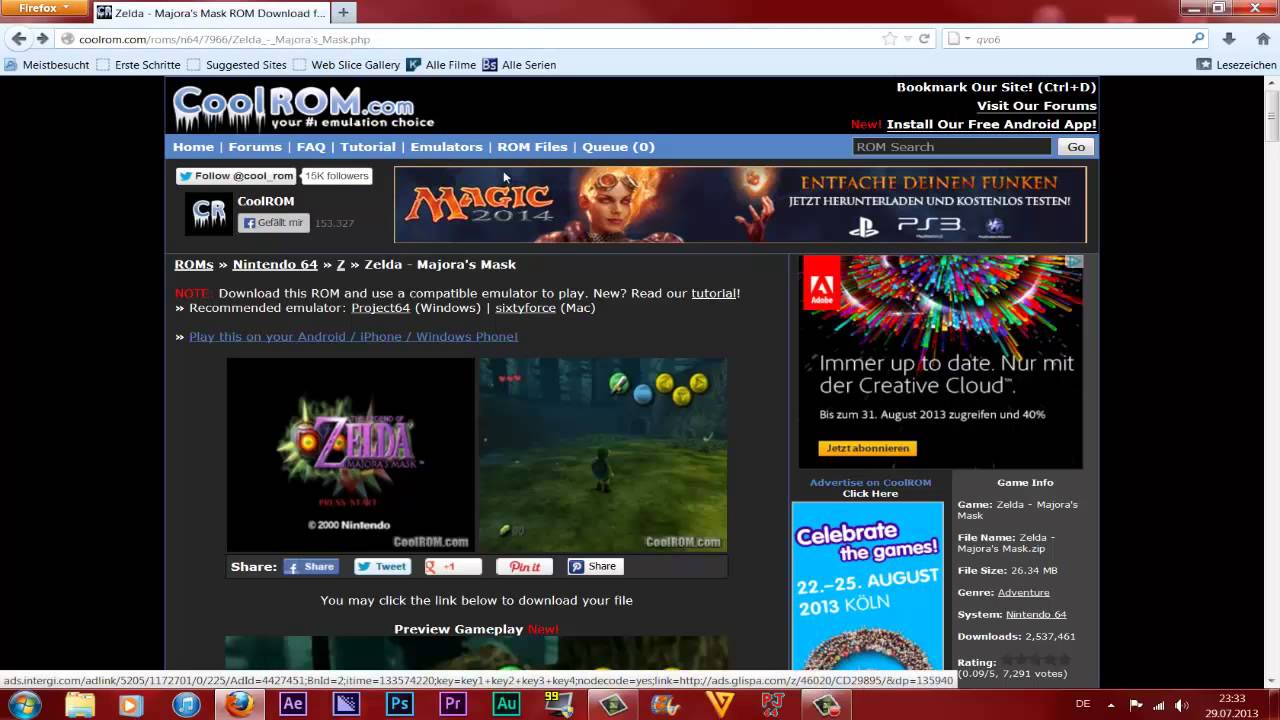Image resolution: width=1280 pixels, height=720 pixels.
Task: Open the ROMs breadcrumb link
Action: [194, 265]
